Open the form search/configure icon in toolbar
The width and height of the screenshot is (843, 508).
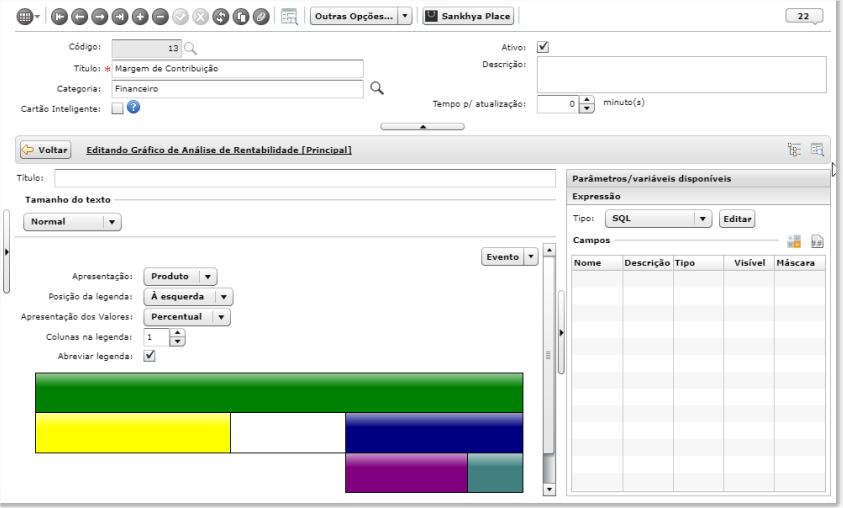click(289, 17)
